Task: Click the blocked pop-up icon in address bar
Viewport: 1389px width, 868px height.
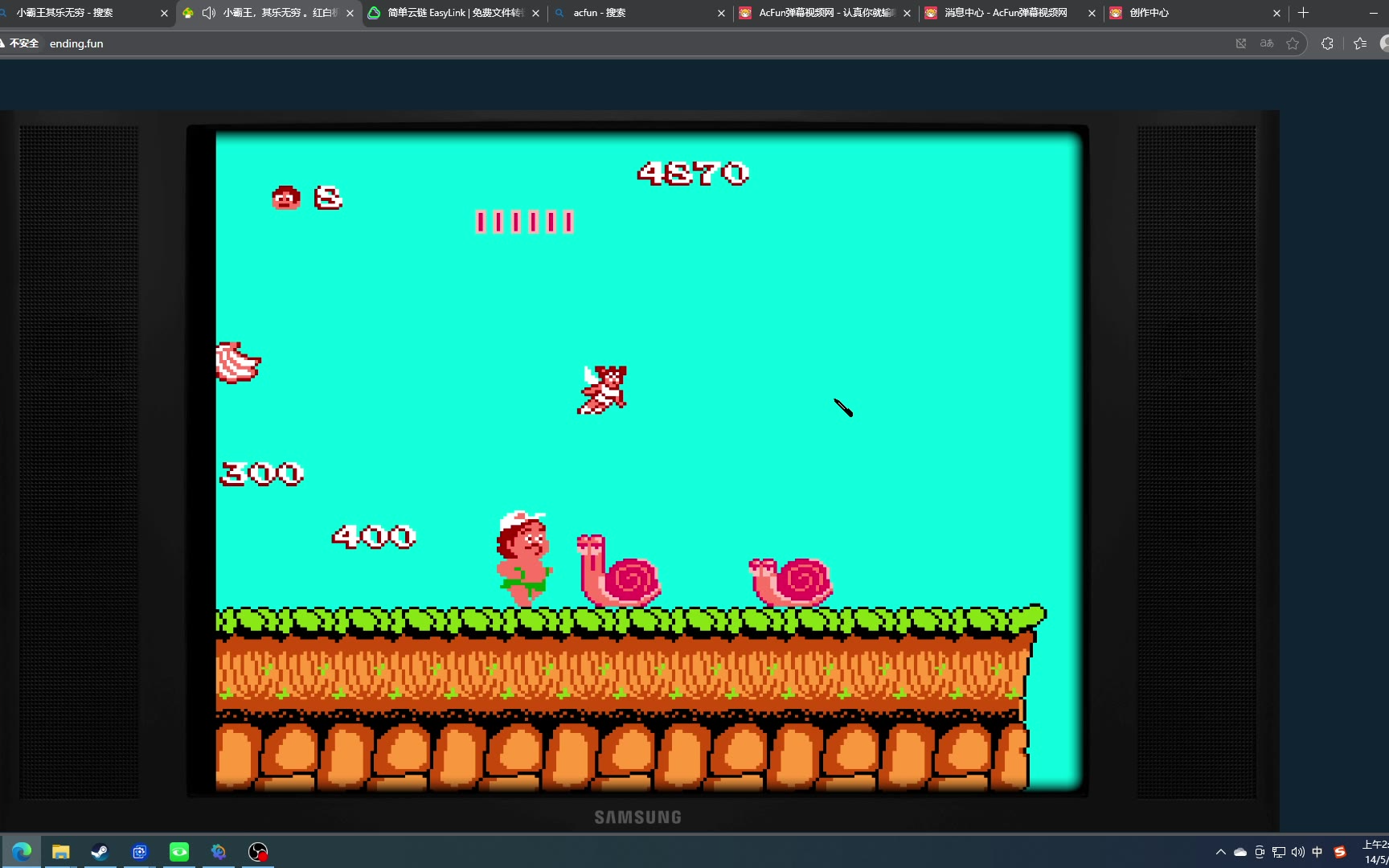Action: click(x=1241, y=43)
